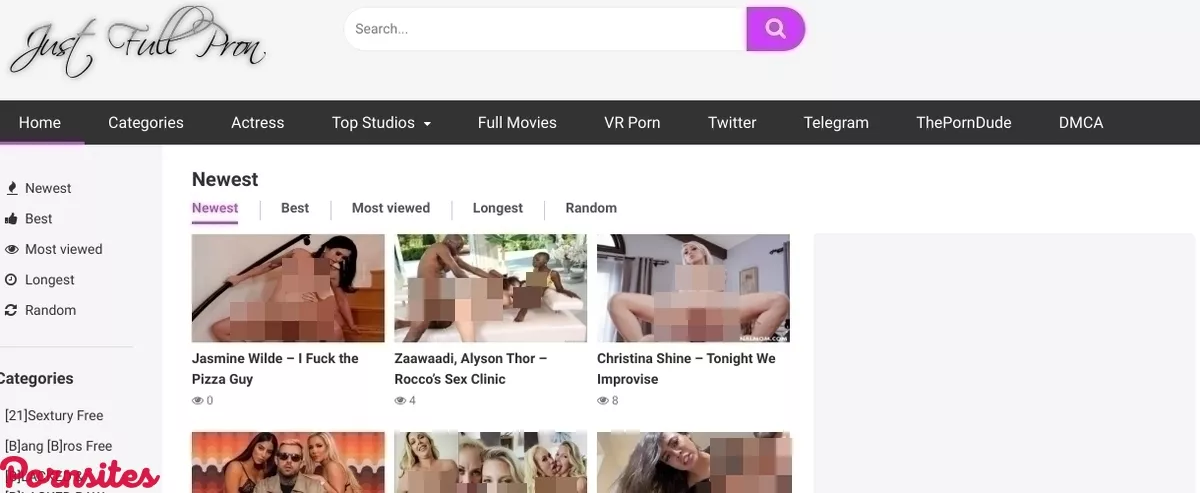
Task: Expand the Top Studios dropdown menu
Action: point(381,123)
